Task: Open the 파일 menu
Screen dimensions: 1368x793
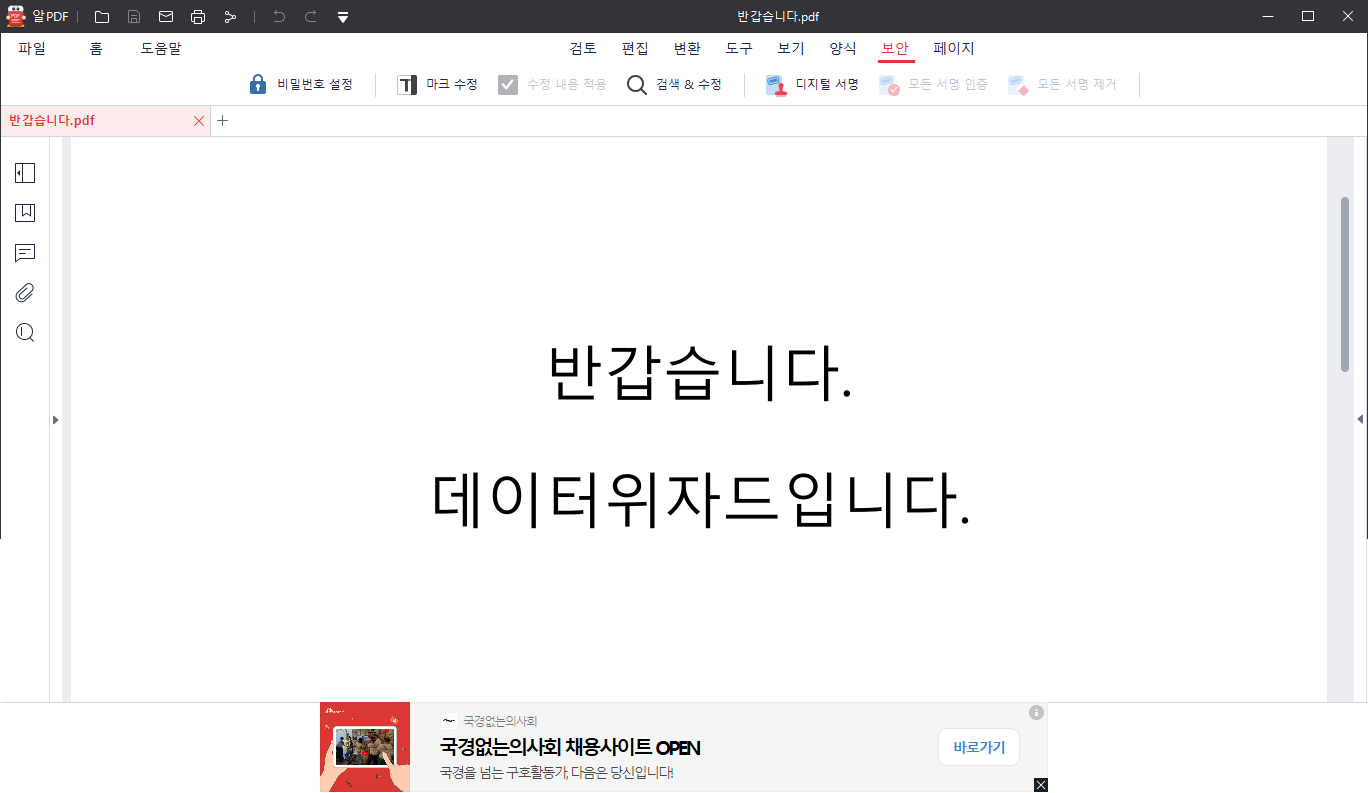Action: [31, 47]
